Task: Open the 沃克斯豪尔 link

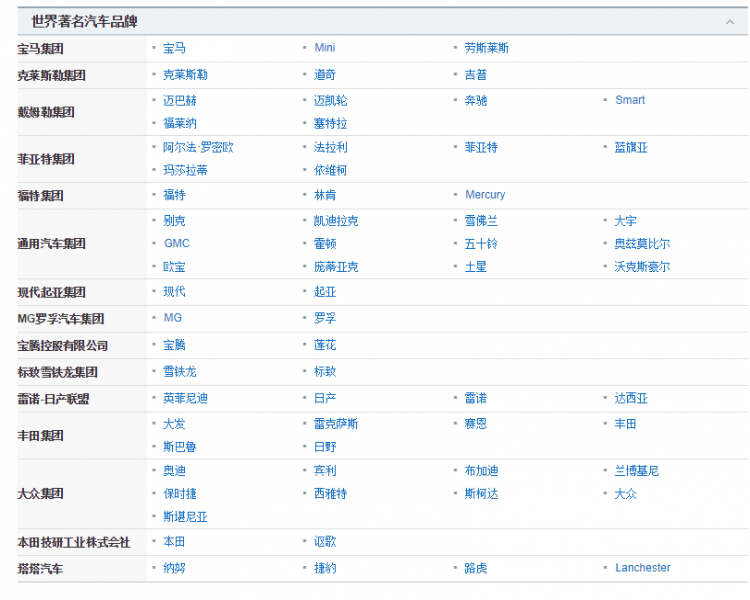Action: (x=642, y=267)
